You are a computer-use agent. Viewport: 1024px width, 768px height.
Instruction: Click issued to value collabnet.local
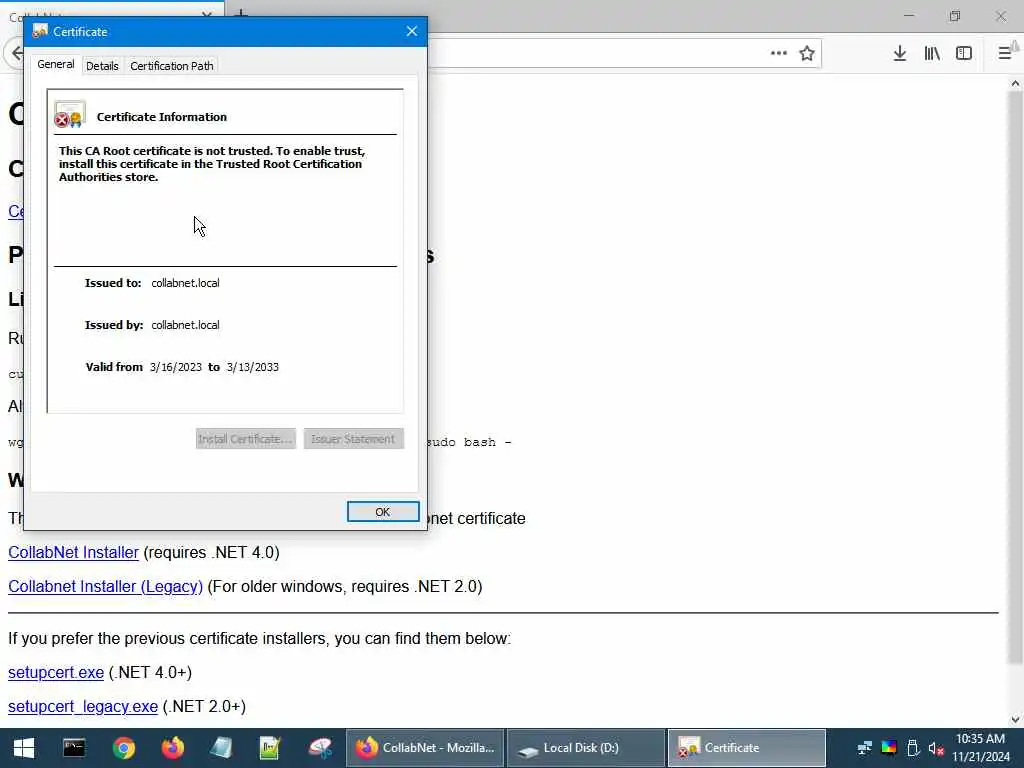[x=185, y=283]
